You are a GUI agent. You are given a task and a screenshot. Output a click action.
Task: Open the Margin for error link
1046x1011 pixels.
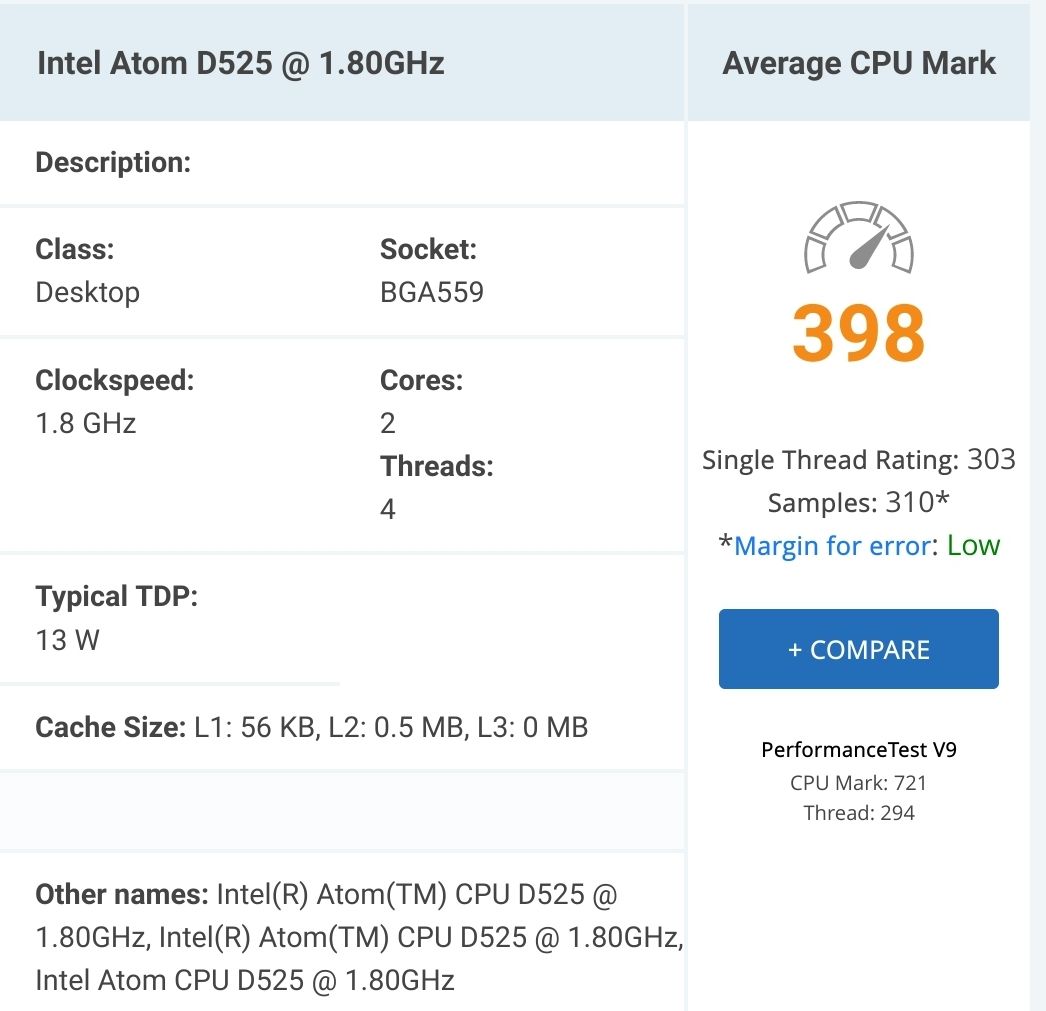832,545
